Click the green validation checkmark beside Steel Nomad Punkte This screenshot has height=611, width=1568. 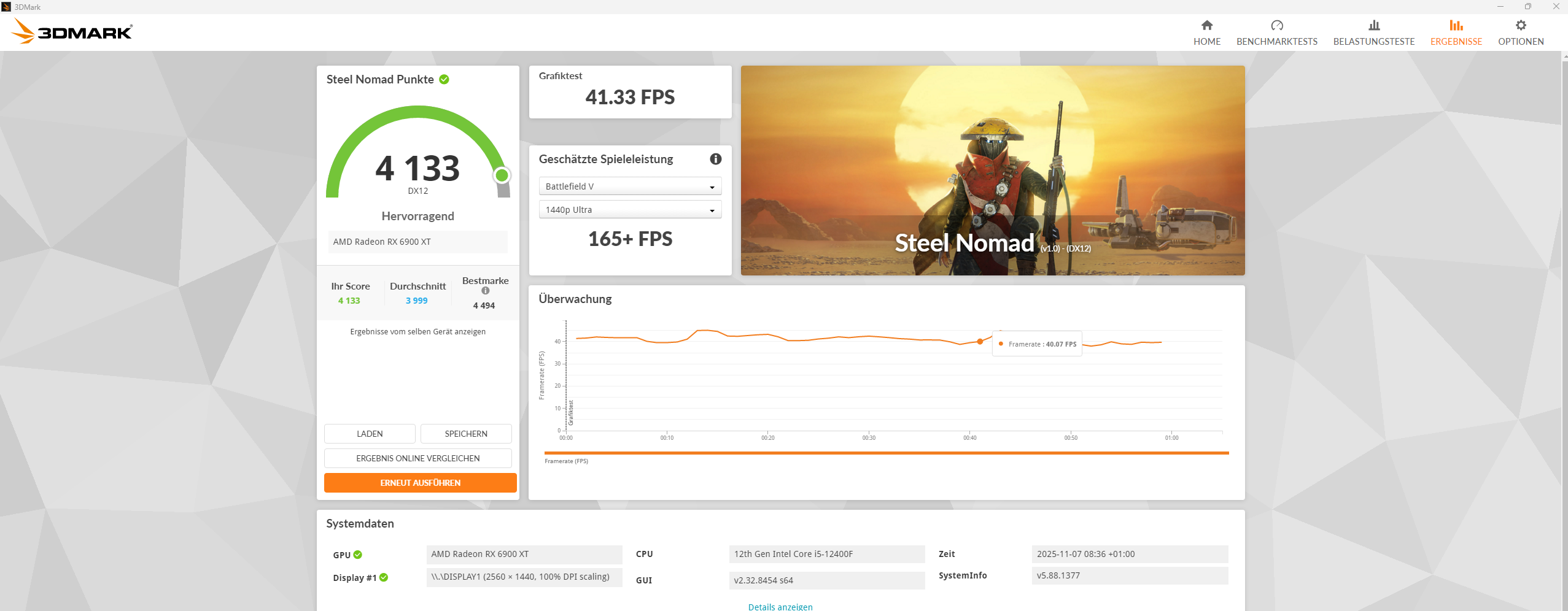pos(444,79)
